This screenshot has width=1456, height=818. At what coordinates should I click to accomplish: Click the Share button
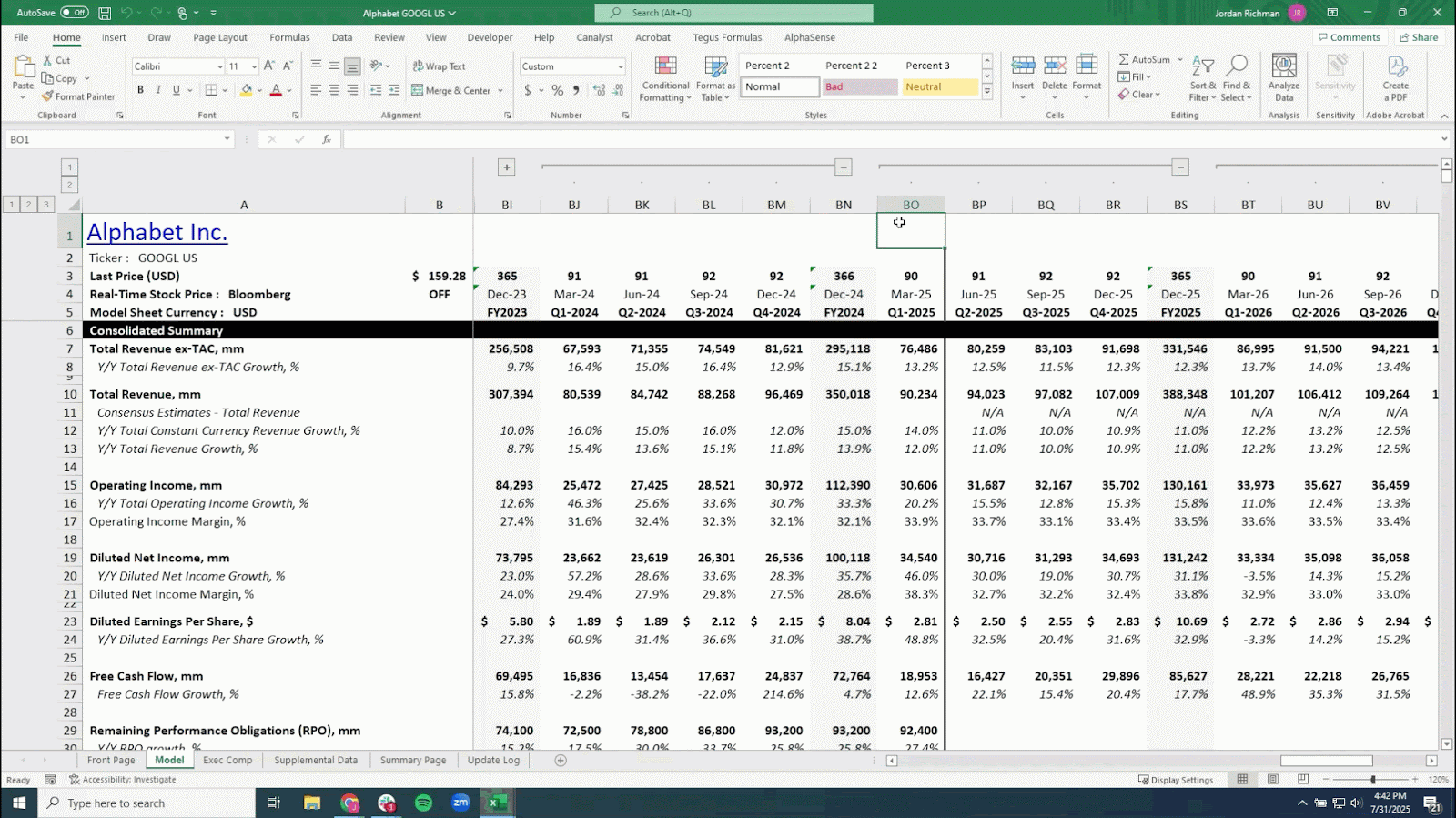(x=1419, y=37)
